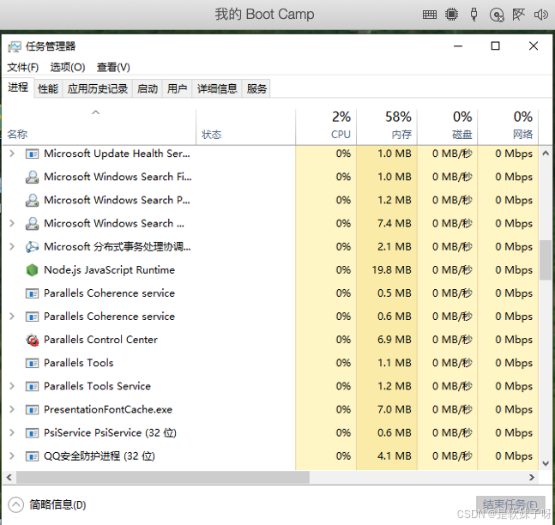Sort by 内存 column header

(x=387, y=127)
